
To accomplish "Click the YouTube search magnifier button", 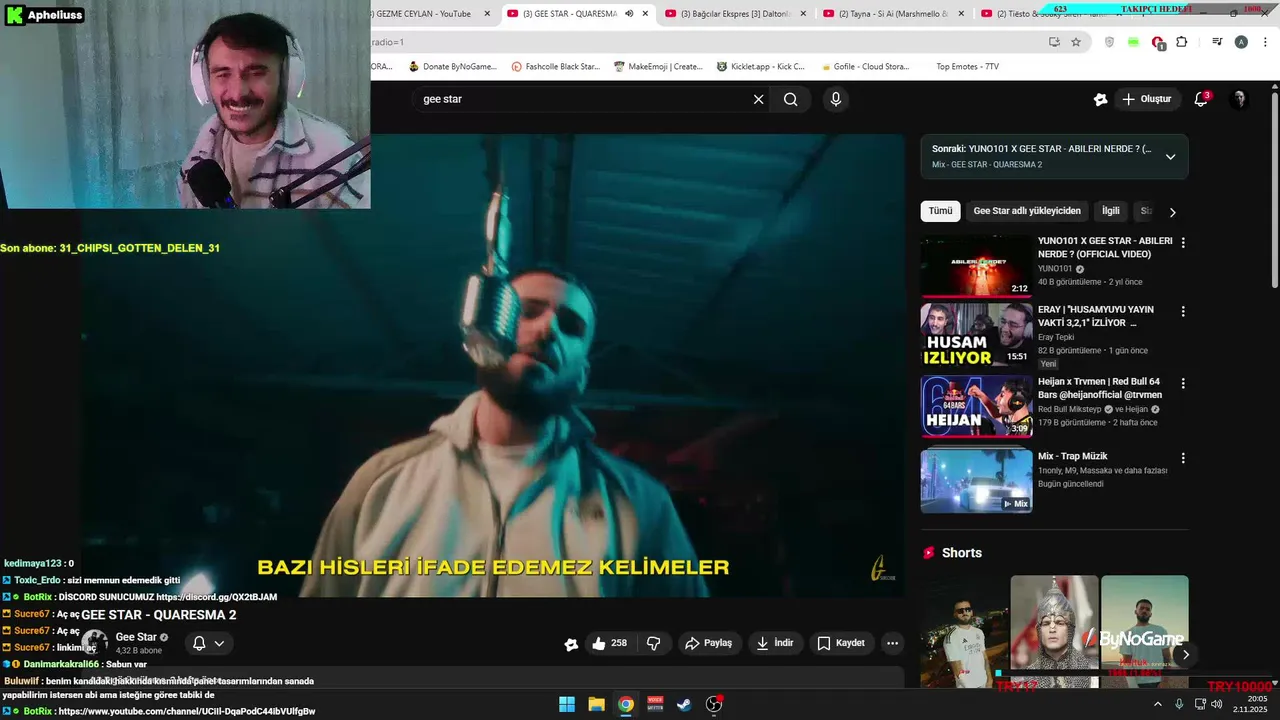I will point(791,99).
